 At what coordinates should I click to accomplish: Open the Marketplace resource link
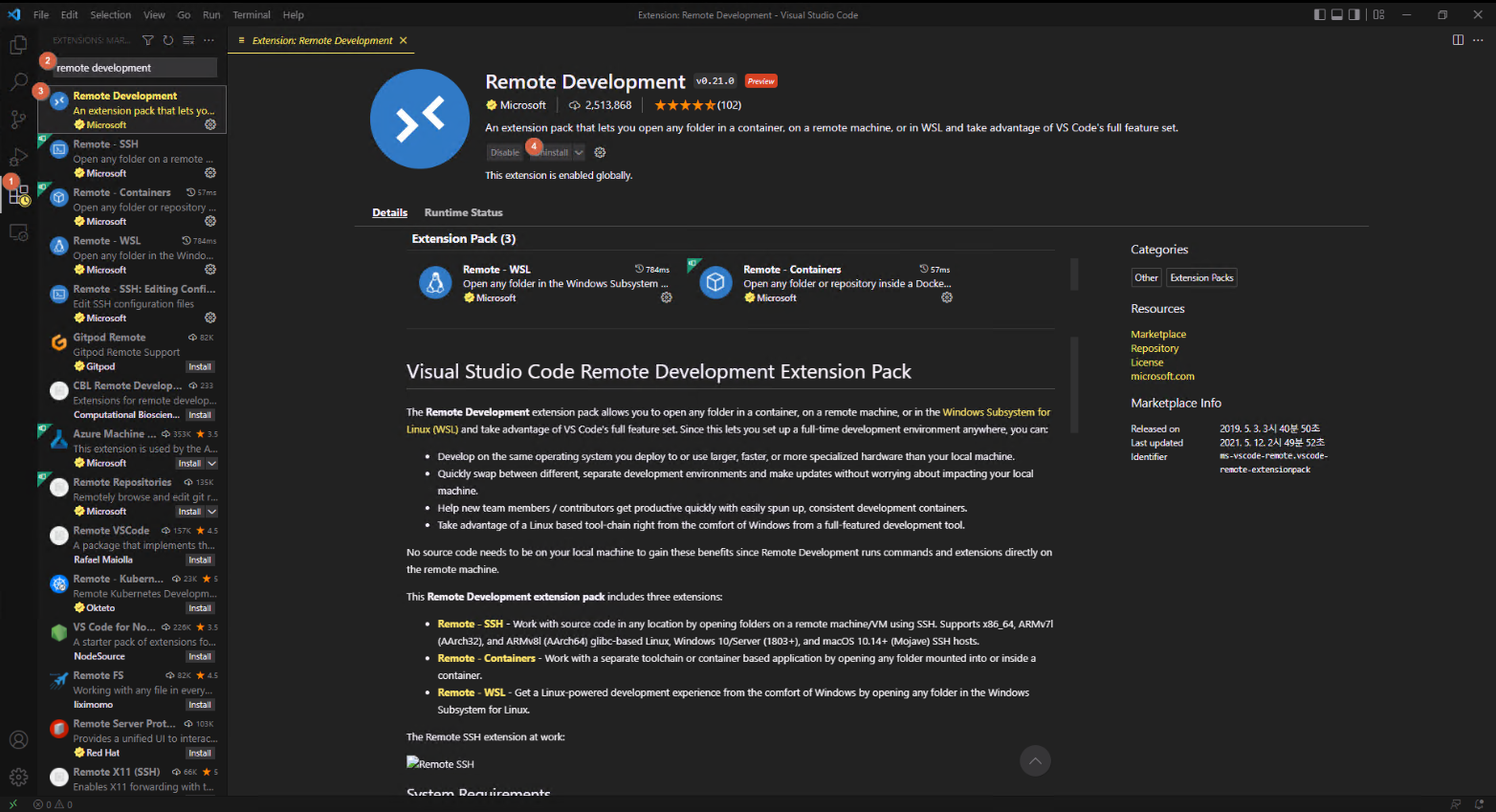[1158, 334]
